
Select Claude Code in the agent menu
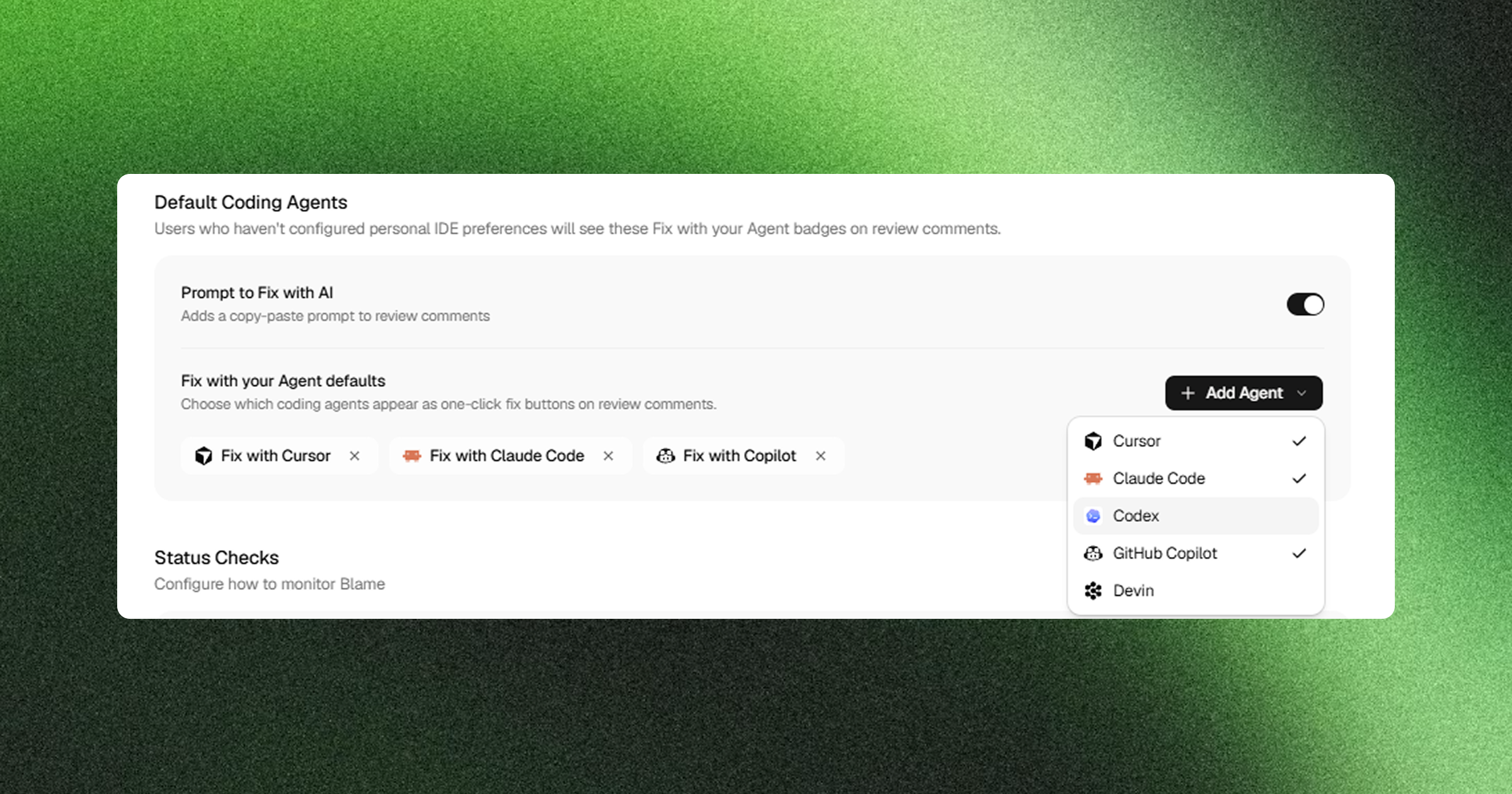tap(1196, 478)
